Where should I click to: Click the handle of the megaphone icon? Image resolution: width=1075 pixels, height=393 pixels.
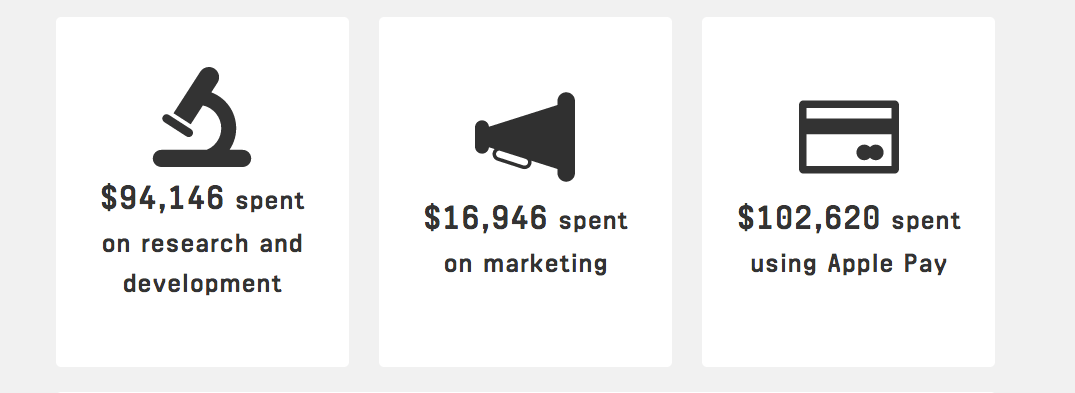(x=511, y=159)
